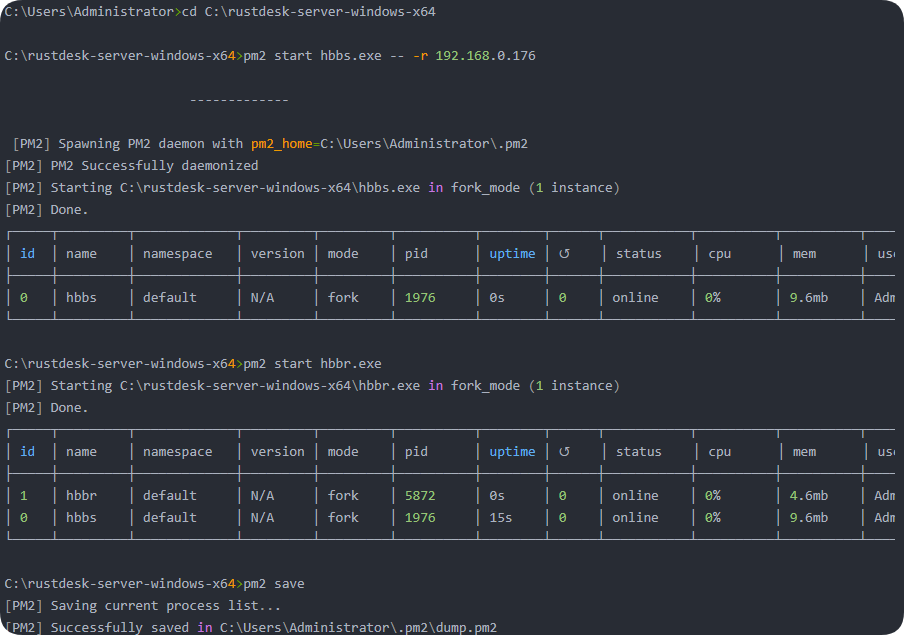The width and height of the screenshot is (904, 635).
Task: Click the id value 1 in the hbbr row
Action: coord(24,496)
